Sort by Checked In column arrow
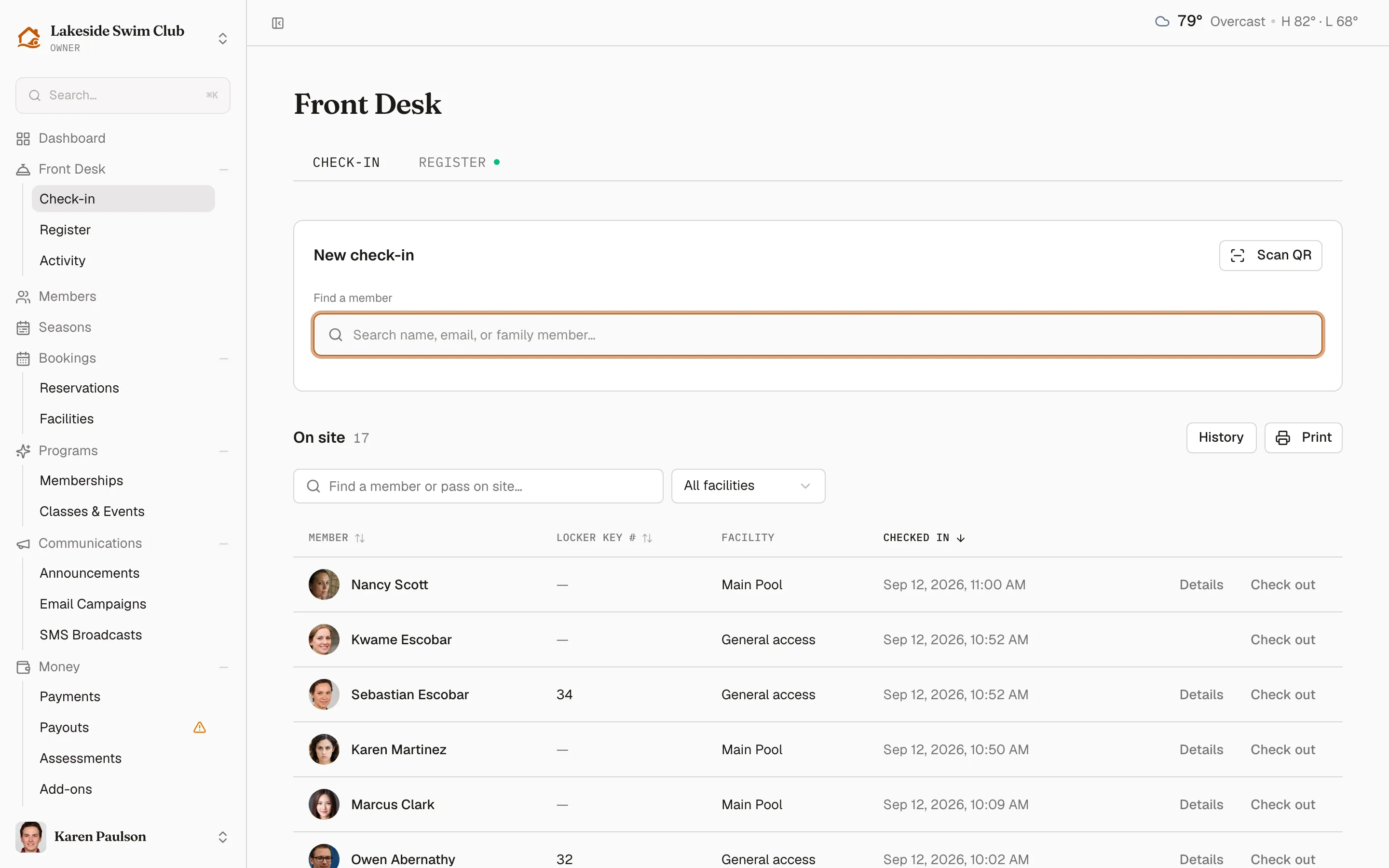The image size is (1389, 868). (x=961, y=538)
